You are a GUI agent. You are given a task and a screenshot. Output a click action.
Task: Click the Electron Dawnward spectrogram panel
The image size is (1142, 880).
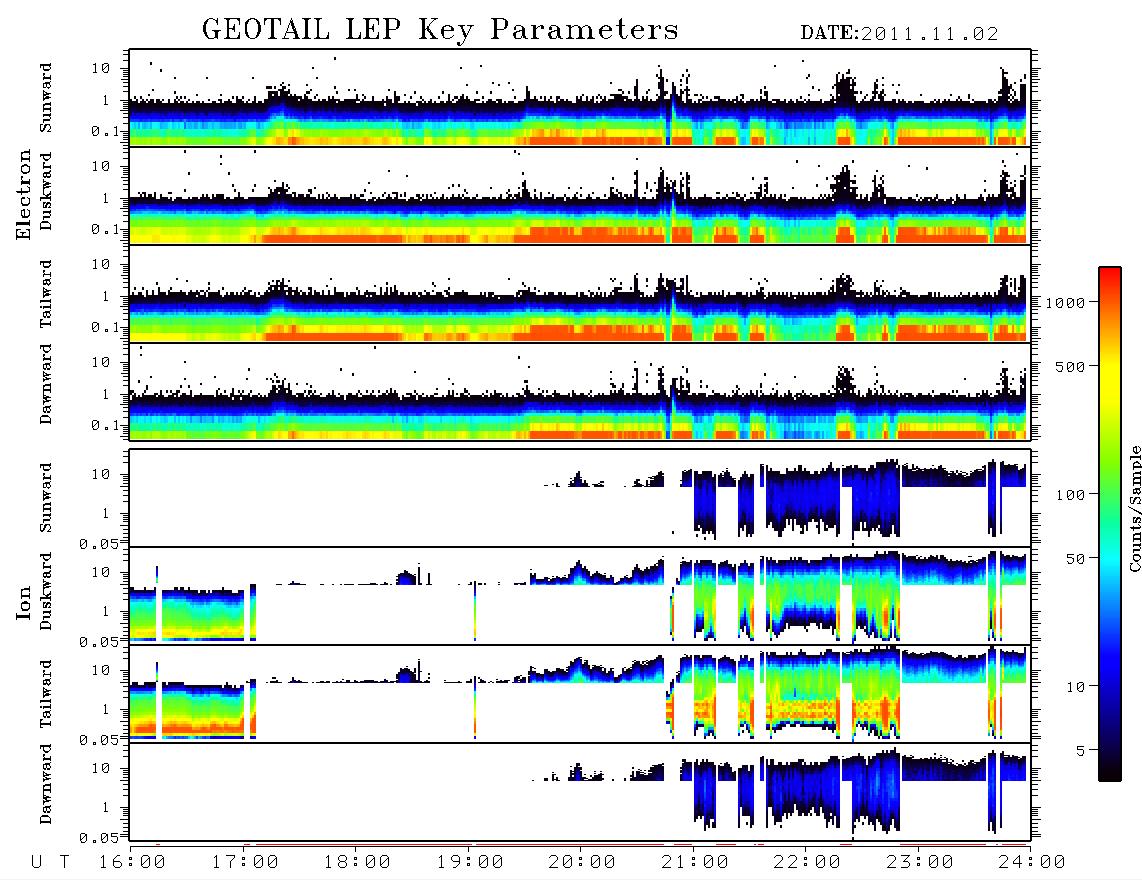coord(580,392)
